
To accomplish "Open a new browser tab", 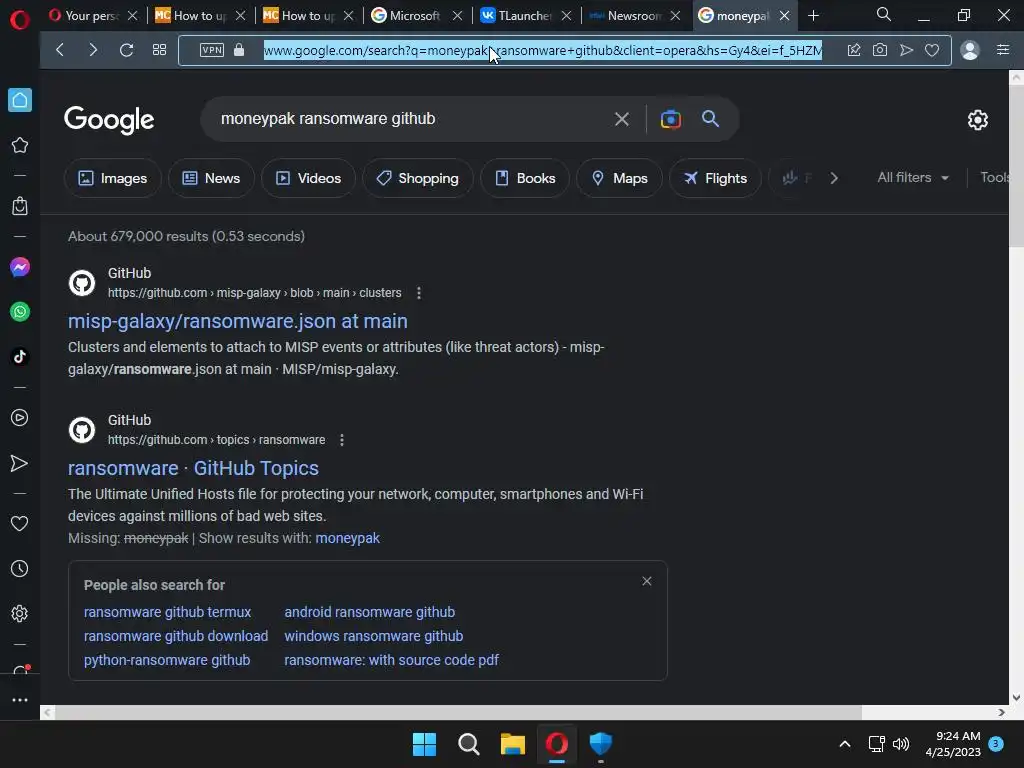I will coord(813,16).
